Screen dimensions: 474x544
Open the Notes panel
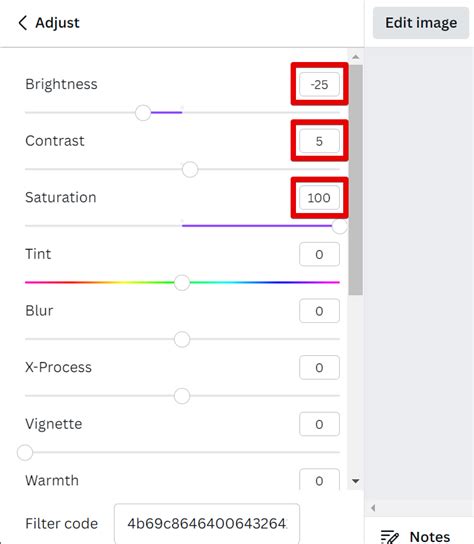416,536
